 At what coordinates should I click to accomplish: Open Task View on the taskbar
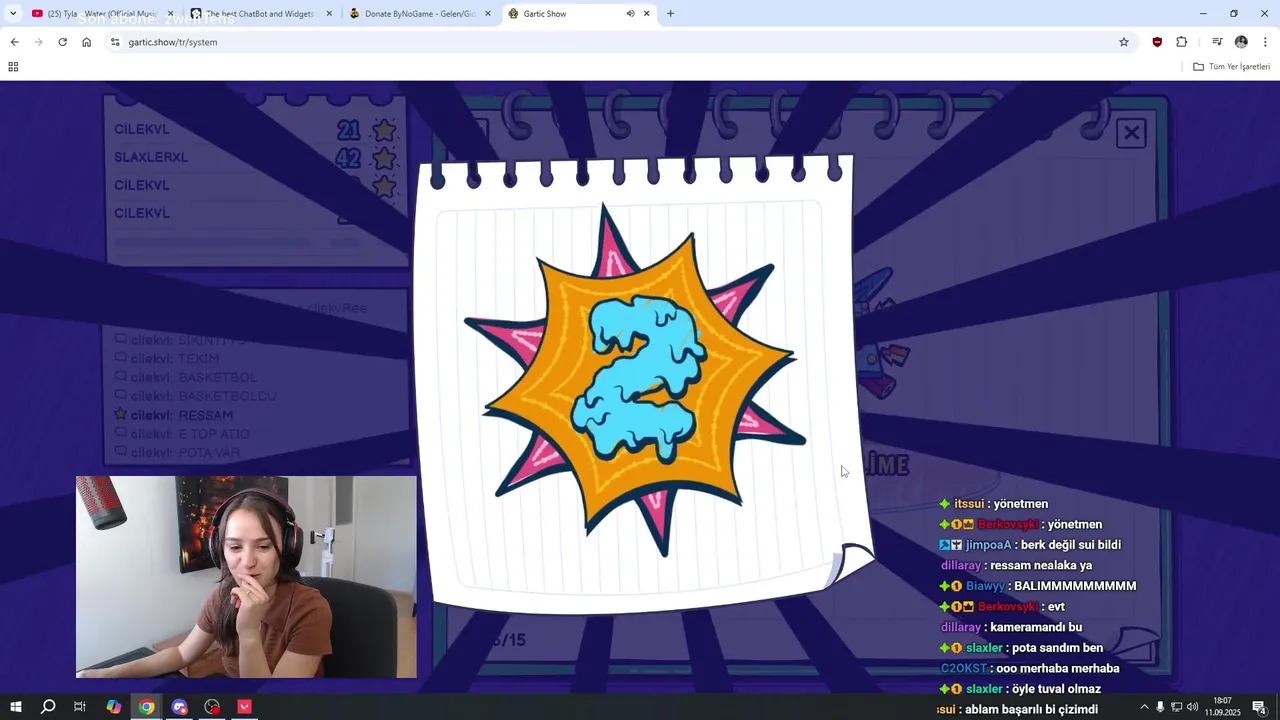point(80,707)
